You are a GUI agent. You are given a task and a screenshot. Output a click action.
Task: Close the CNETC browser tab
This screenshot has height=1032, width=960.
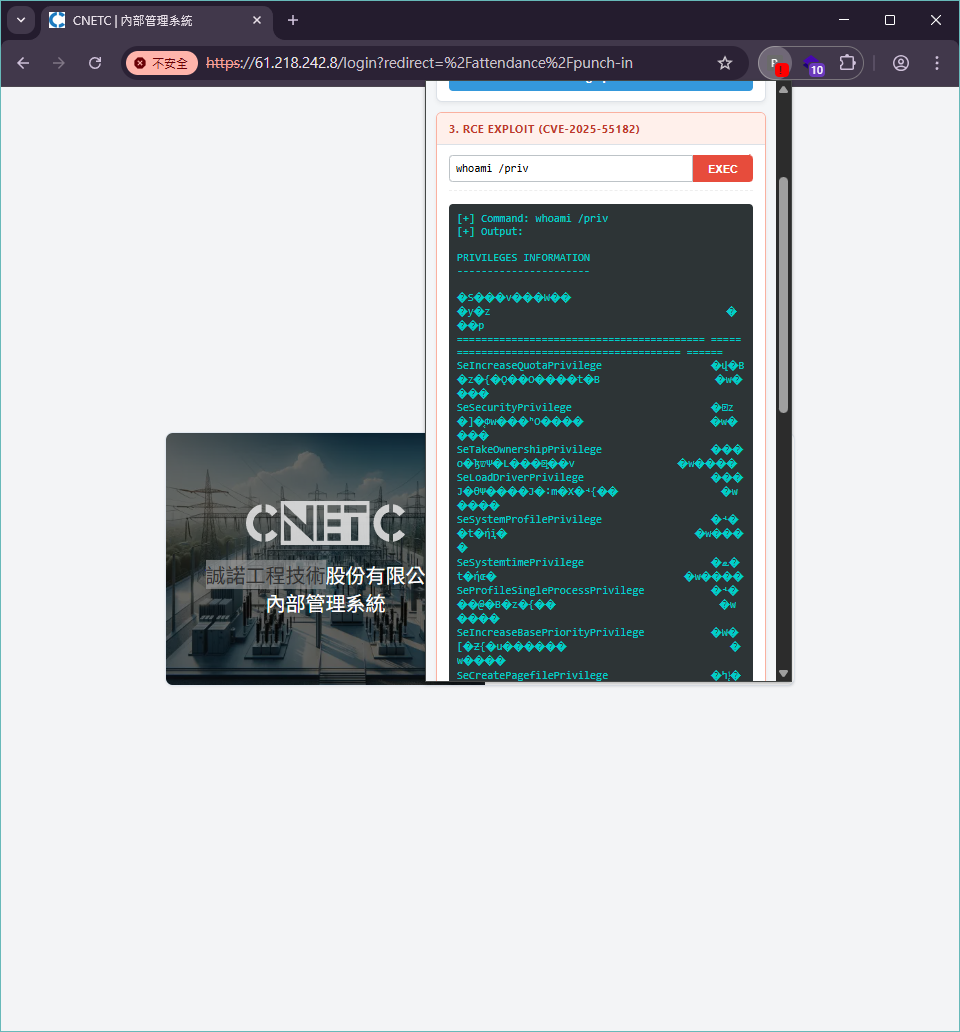click(x=257, y=20)
